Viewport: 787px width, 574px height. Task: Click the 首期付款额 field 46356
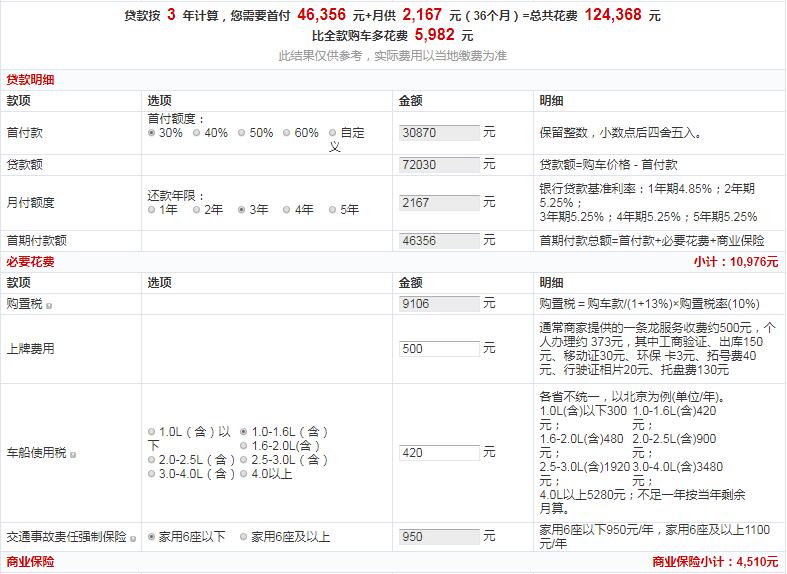pyautogui.click(x=439, y=241)
